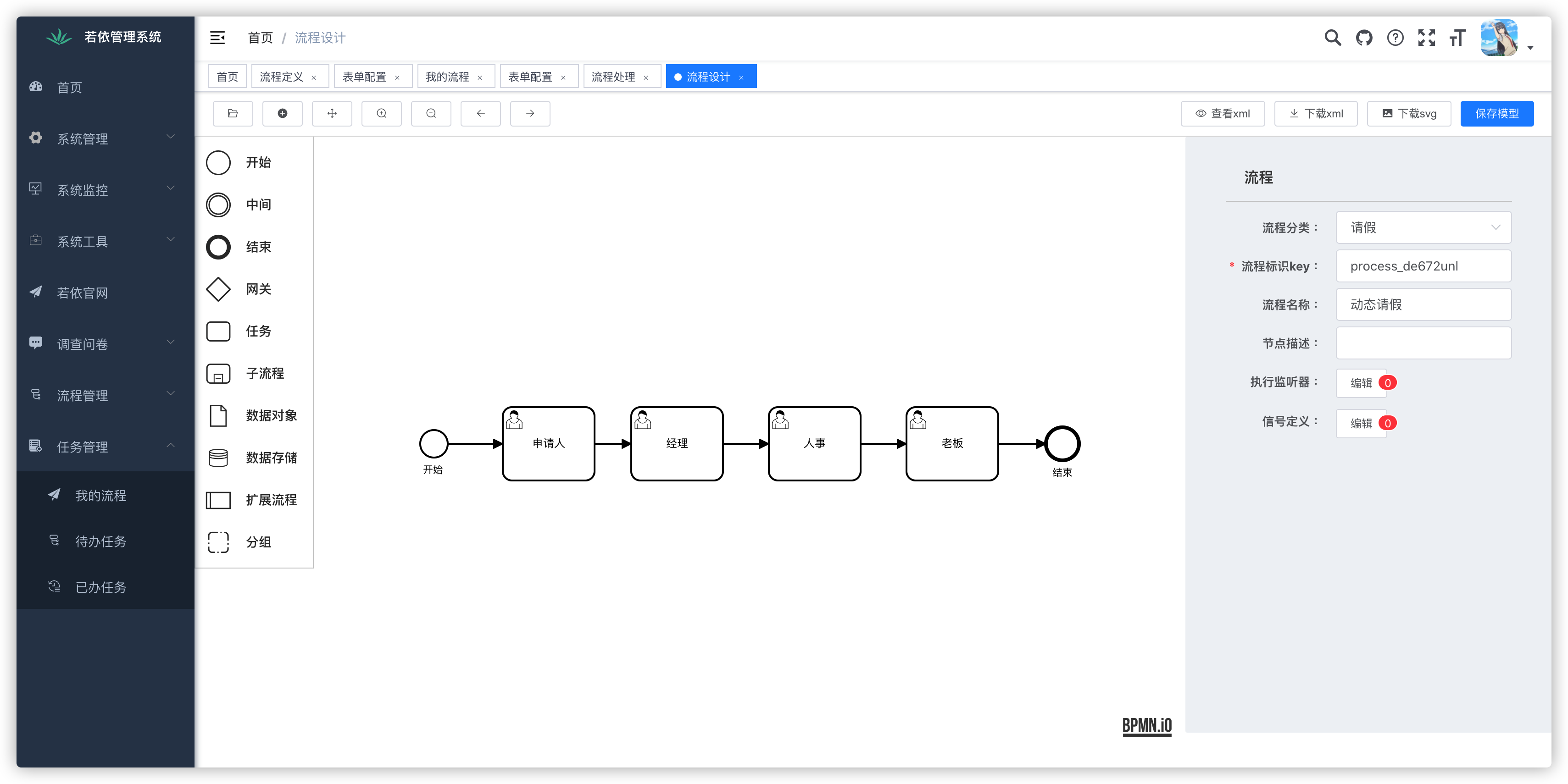The image size is (1568, 784).
Task: Select the 子流程 subprocess palette icon
Action: (x=218, y=374)
